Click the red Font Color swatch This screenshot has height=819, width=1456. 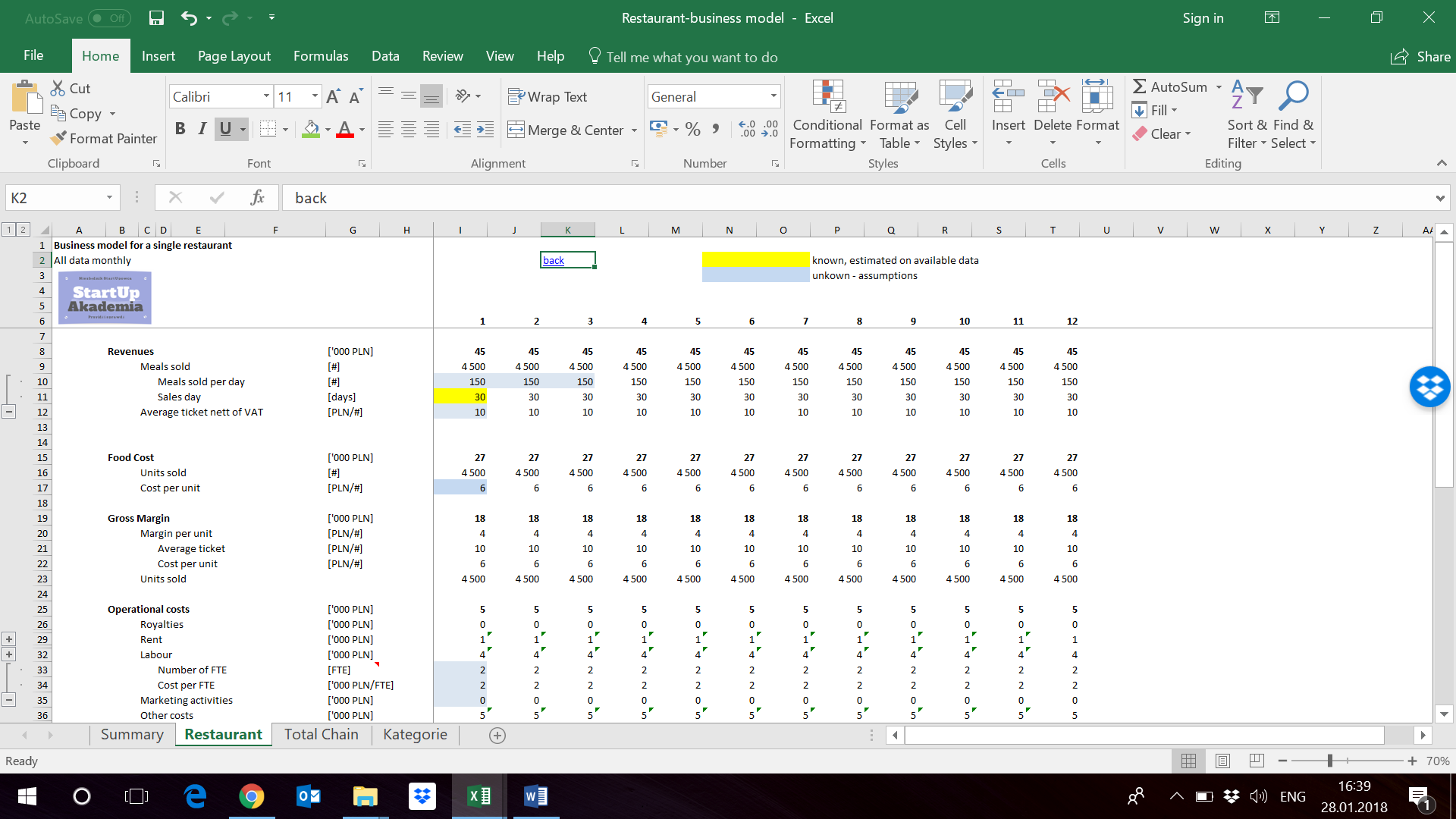pos(345,130)
